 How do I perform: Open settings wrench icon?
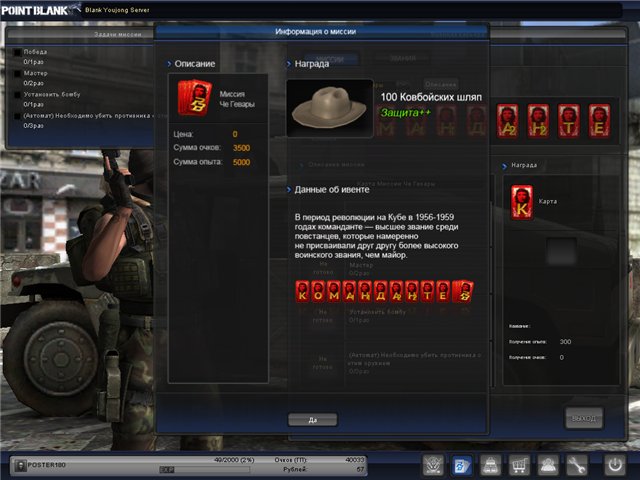[576, 464]
